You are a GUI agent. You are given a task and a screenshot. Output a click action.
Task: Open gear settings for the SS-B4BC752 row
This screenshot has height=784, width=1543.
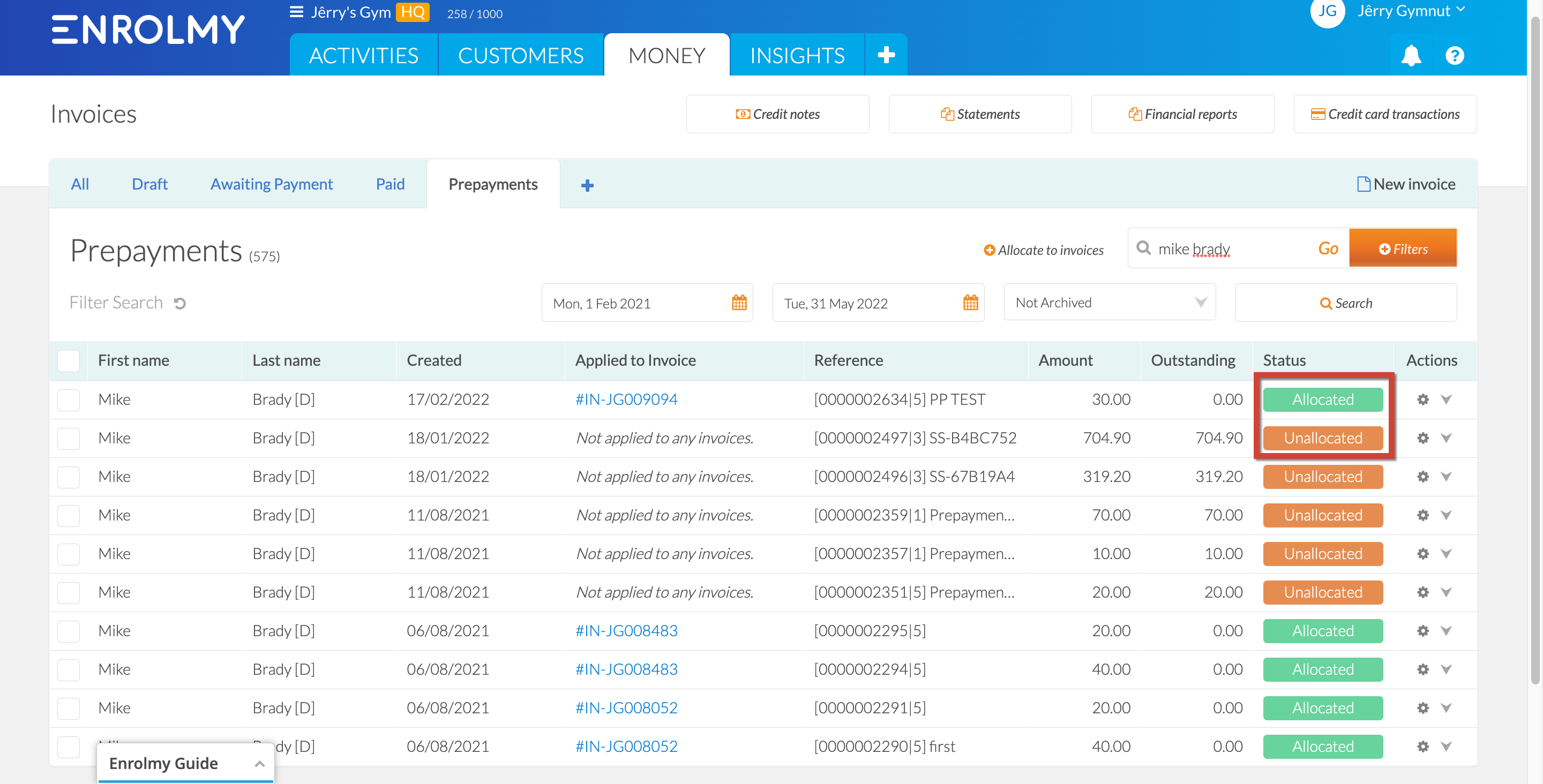[1422, 439]
